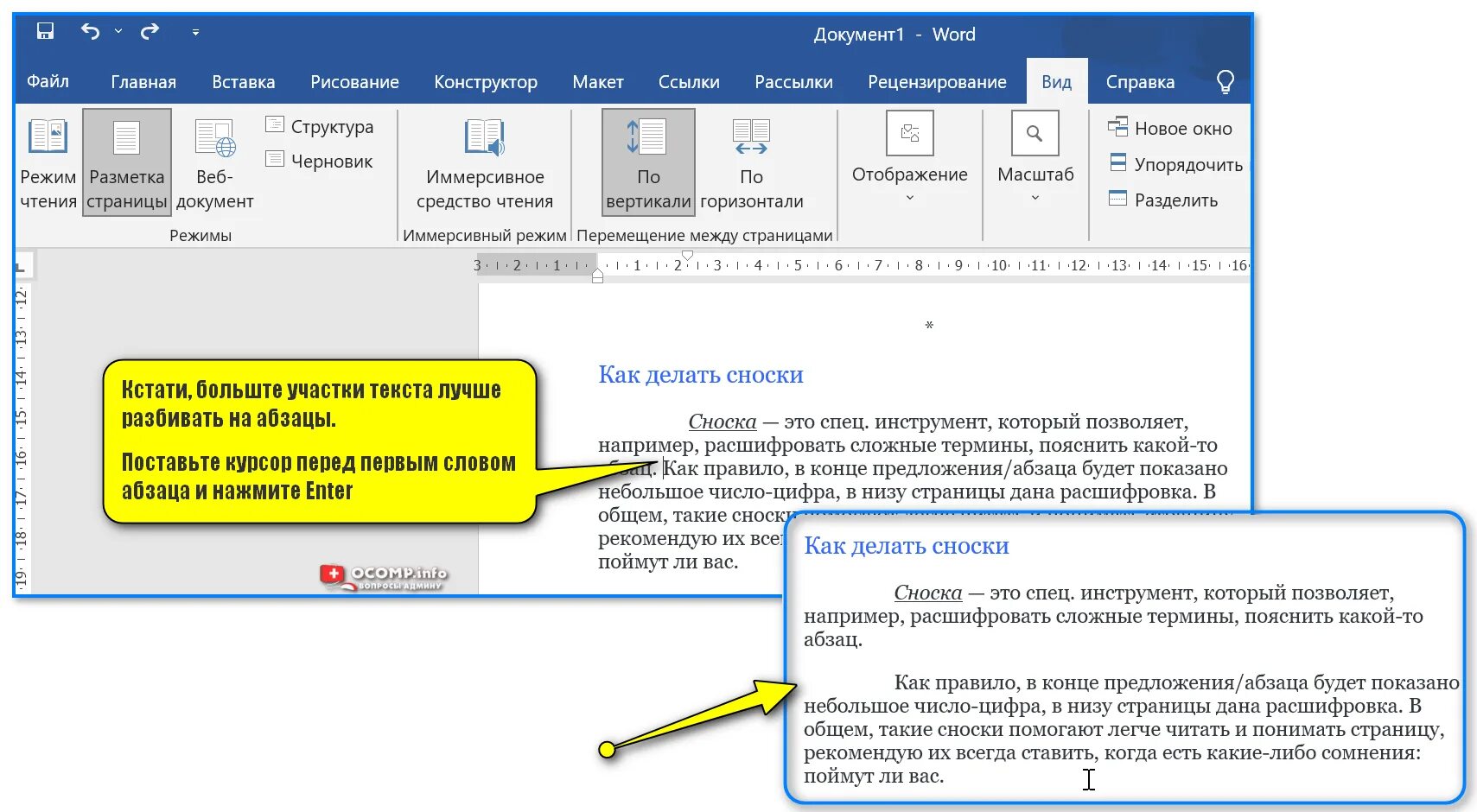Select the Рассылки tab
1477x812 pixels.
[x=793, y=82]
